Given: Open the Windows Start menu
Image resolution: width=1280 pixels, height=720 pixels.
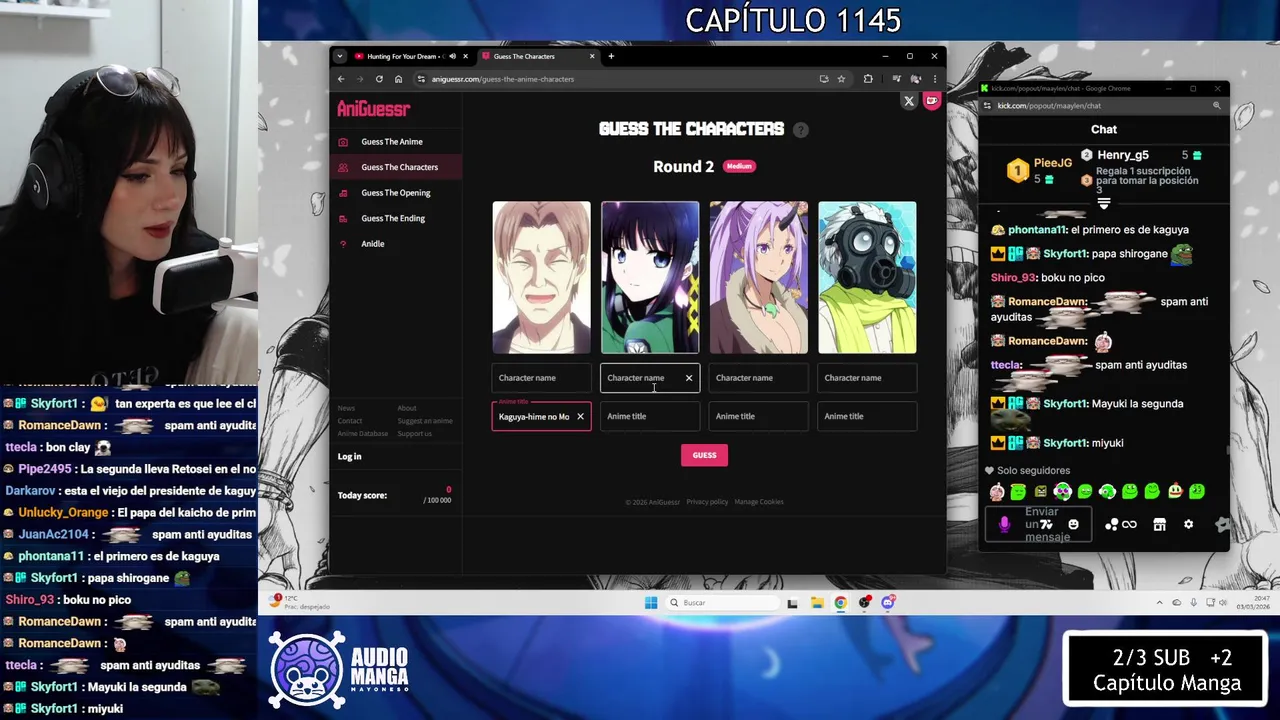Looking at the screenshot, I should point(651,602).
